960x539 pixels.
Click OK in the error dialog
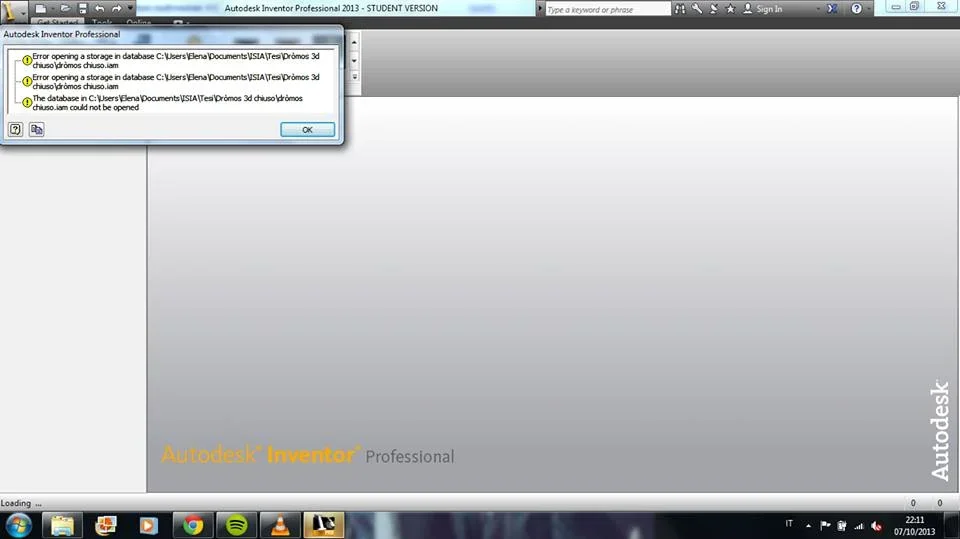tap(307, 130)
